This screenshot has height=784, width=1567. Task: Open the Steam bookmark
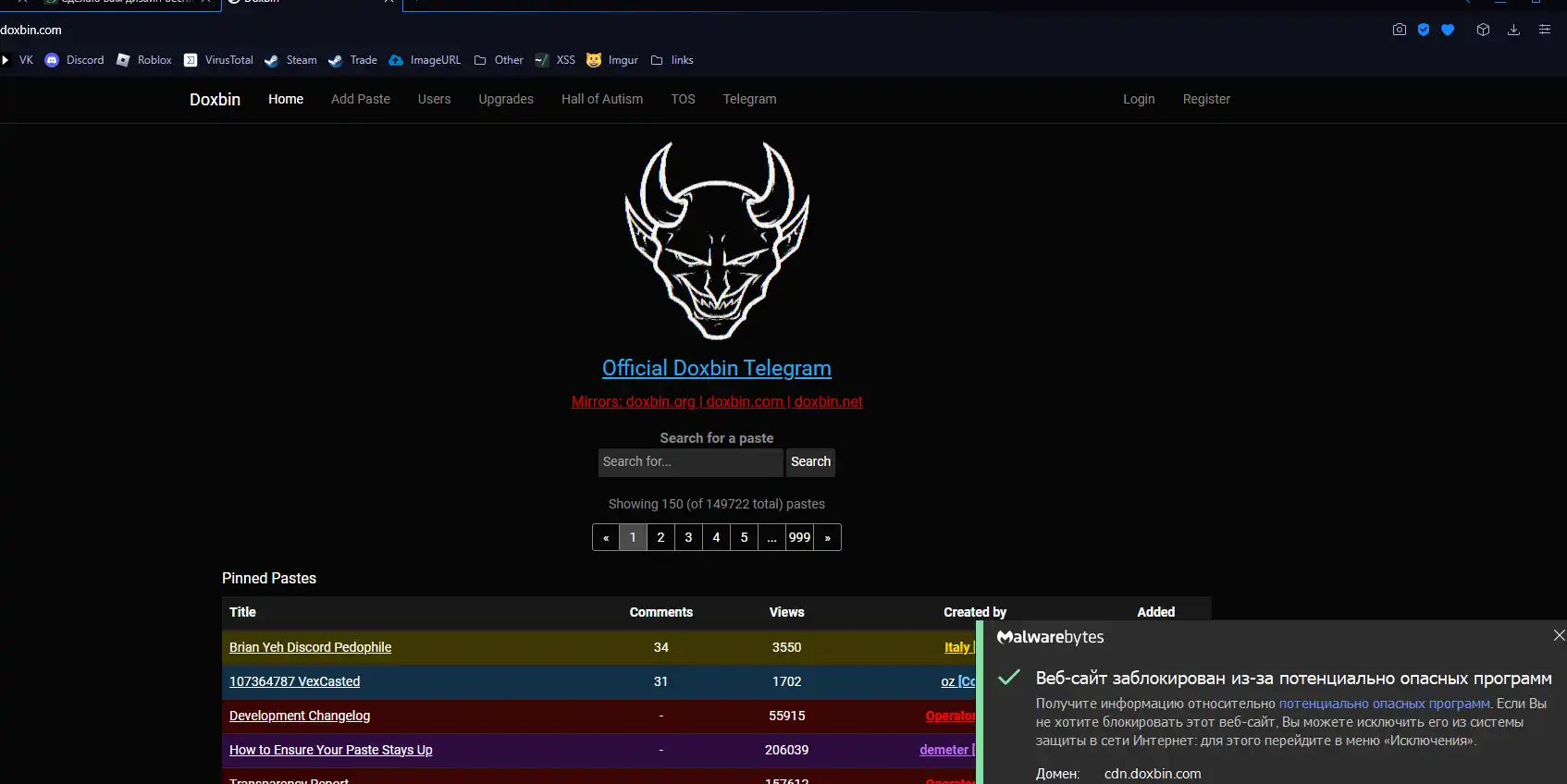tap(290, 60)
